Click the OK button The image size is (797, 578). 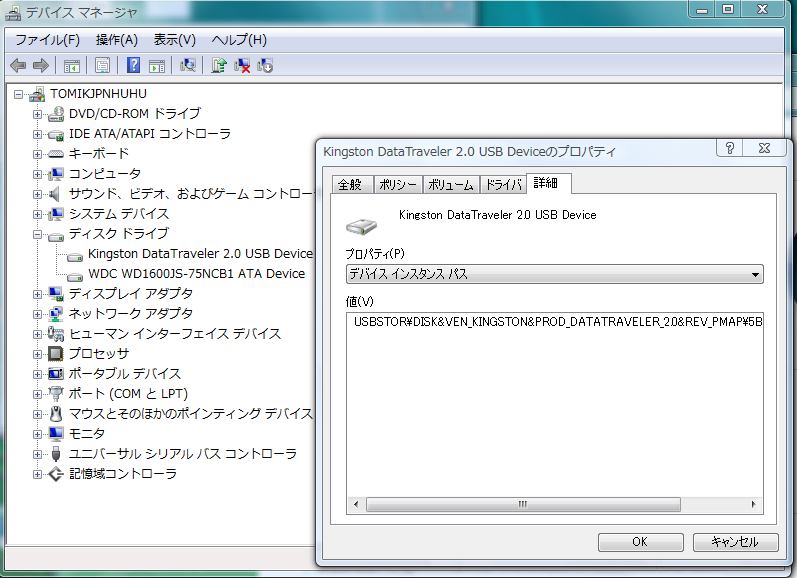640,542
